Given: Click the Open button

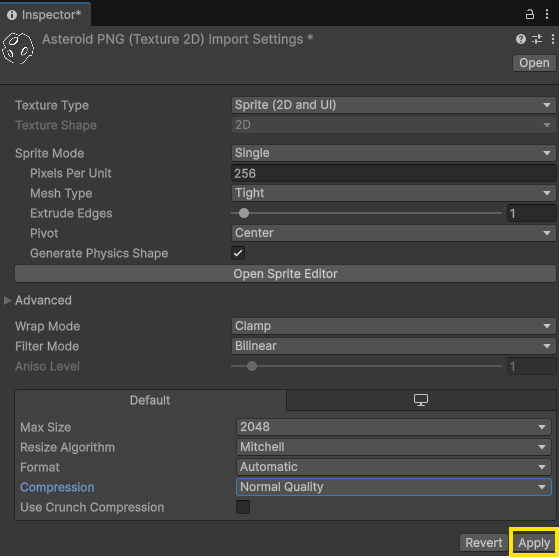Looking at the screenshot, I should [x=534, y=63].
